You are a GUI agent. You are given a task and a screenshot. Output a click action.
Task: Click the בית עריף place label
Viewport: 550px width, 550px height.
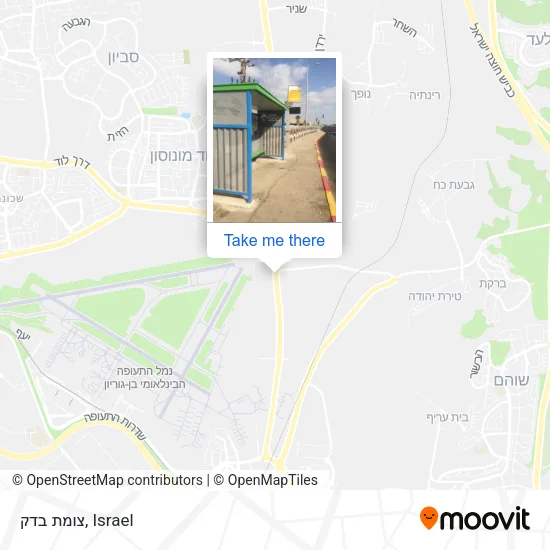click(448, 417)
